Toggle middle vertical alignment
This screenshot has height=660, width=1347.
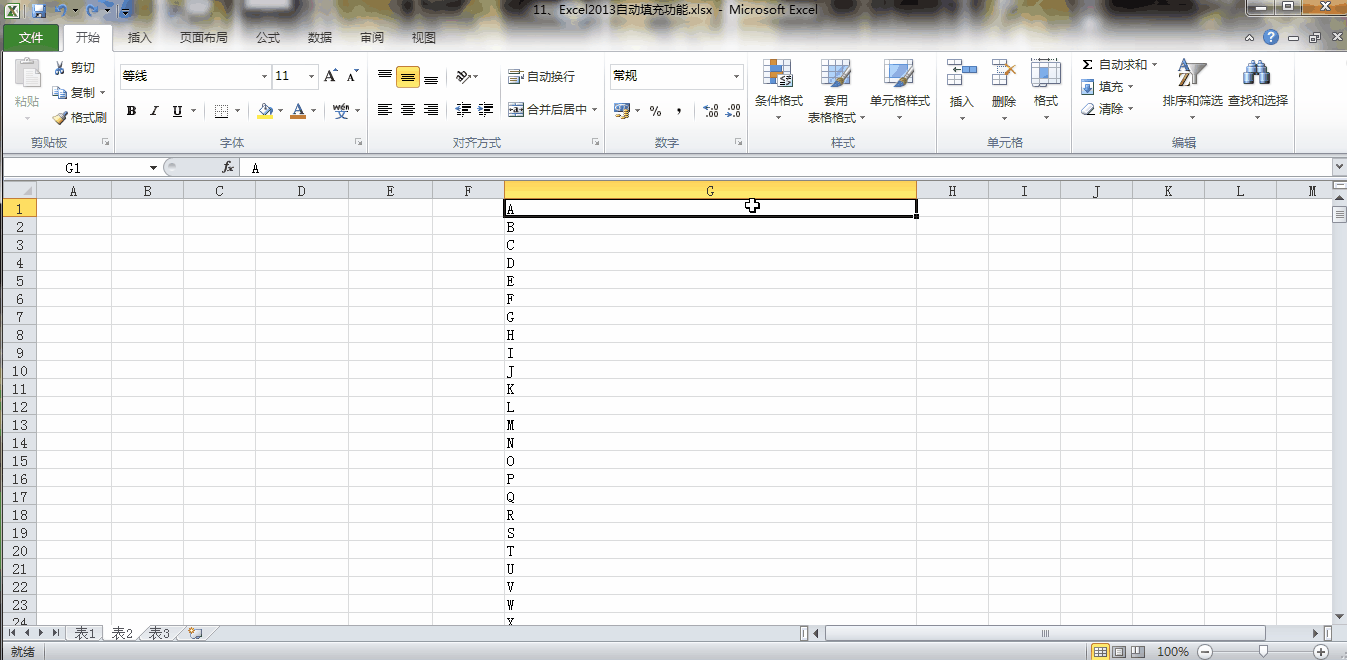click(x=408, y=77)
